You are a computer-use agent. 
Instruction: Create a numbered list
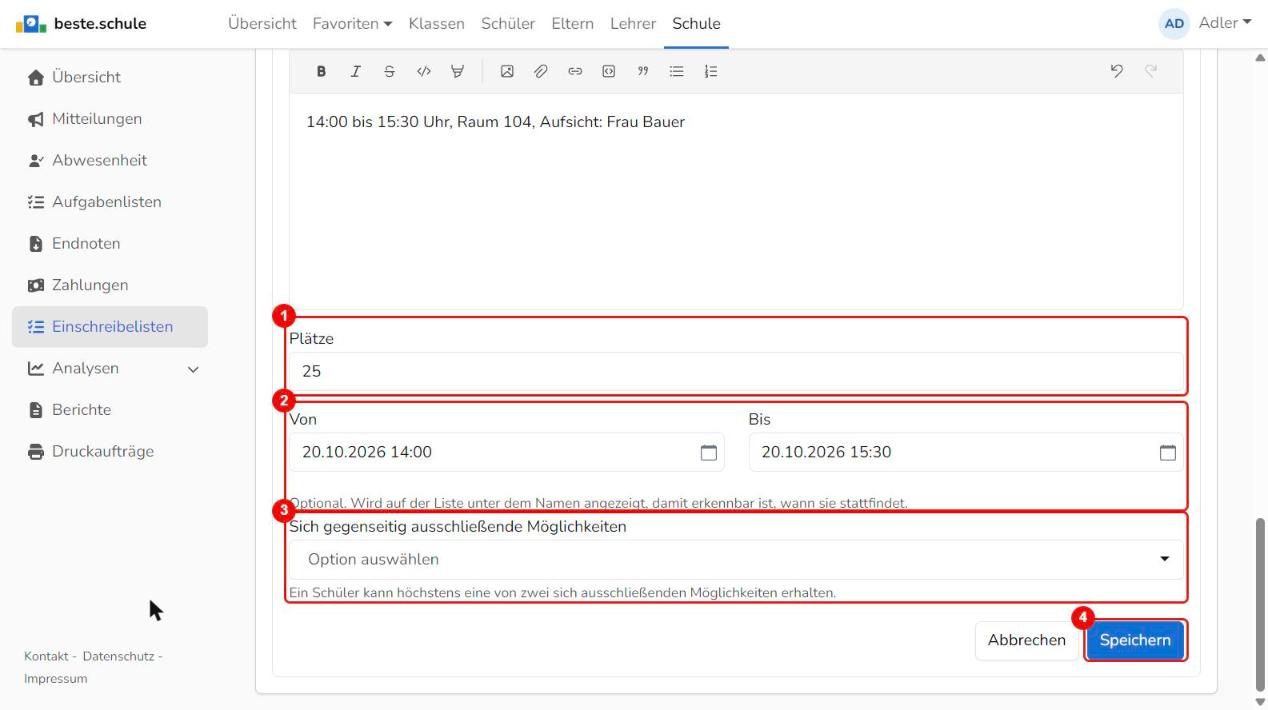point(711,71)
